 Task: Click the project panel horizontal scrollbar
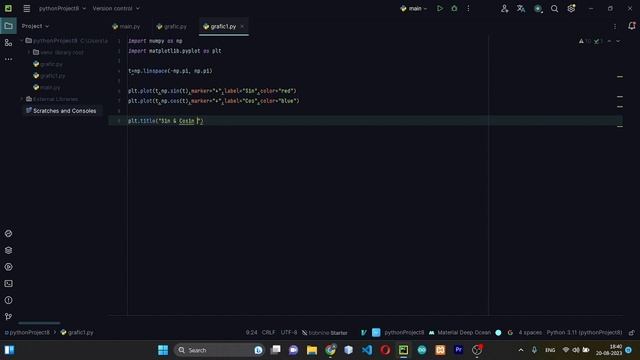pyautogui.click(x=39, y=323)
